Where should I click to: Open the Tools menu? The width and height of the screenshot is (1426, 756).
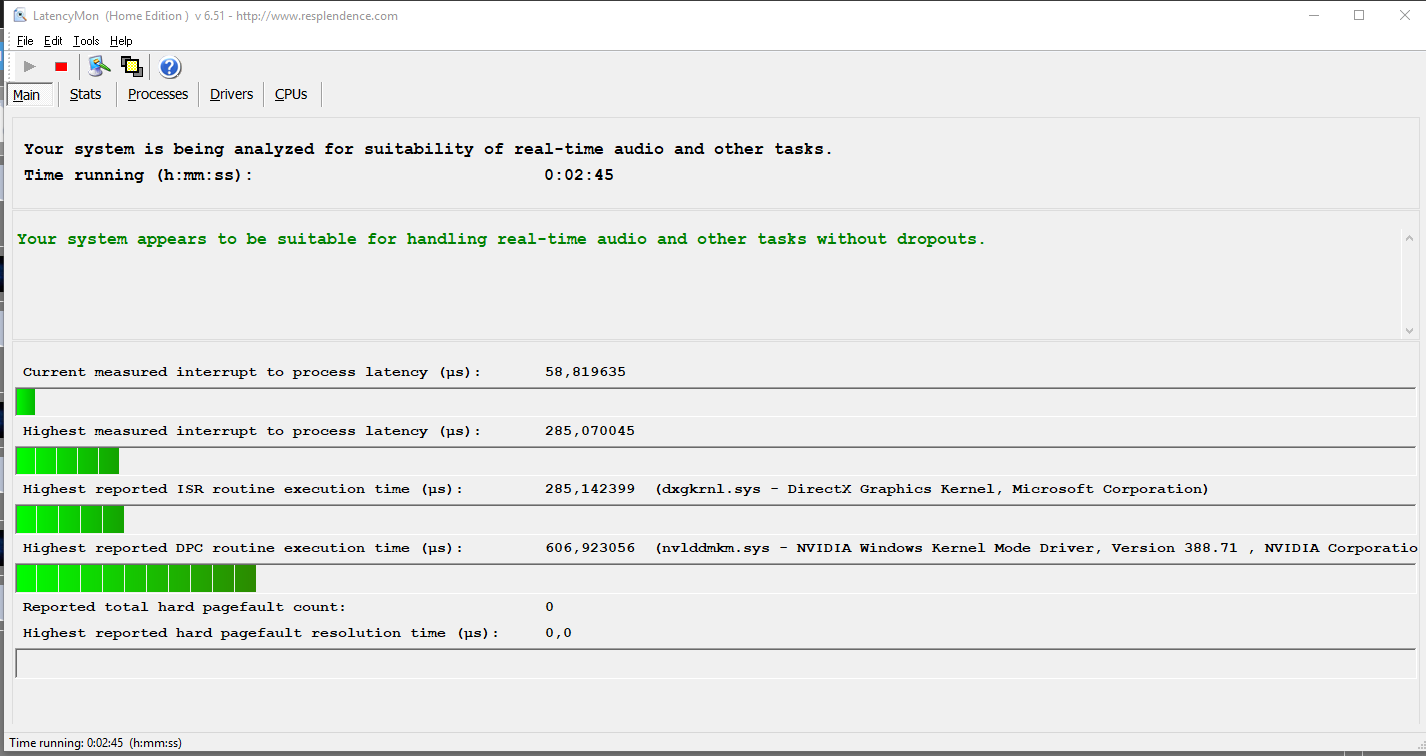(x=86, y=41)
